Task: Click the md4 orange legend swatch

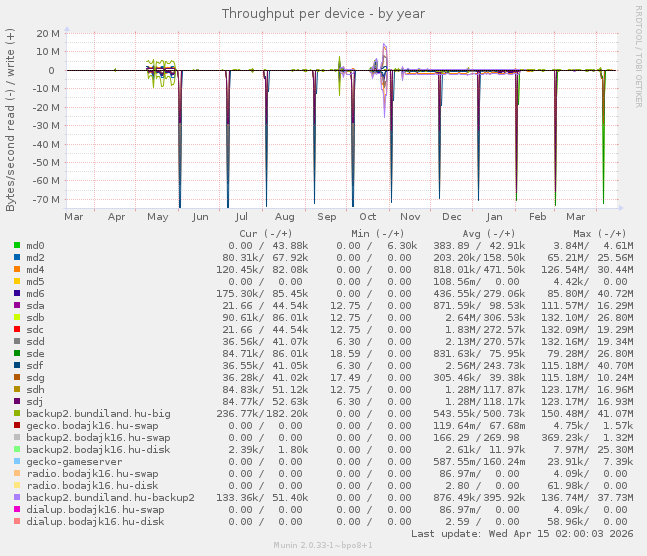Action: pos(17,269)
